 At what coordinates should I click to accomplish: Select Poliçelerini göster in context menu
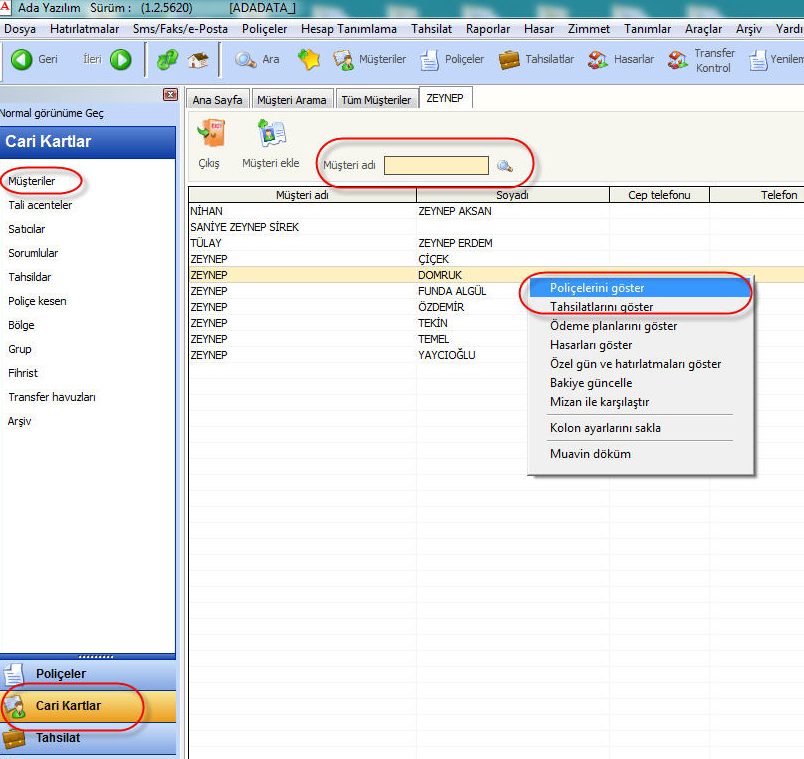point(597,288)
